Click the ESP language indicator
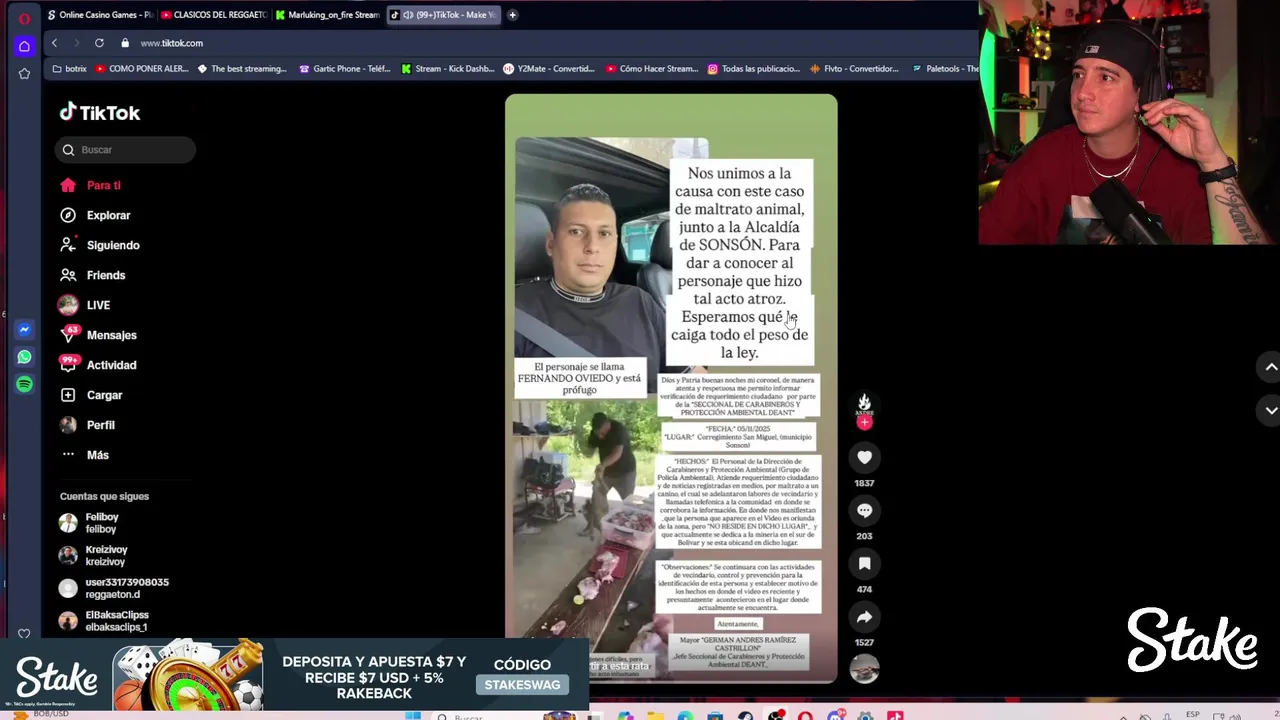 tap(1192, 715)
